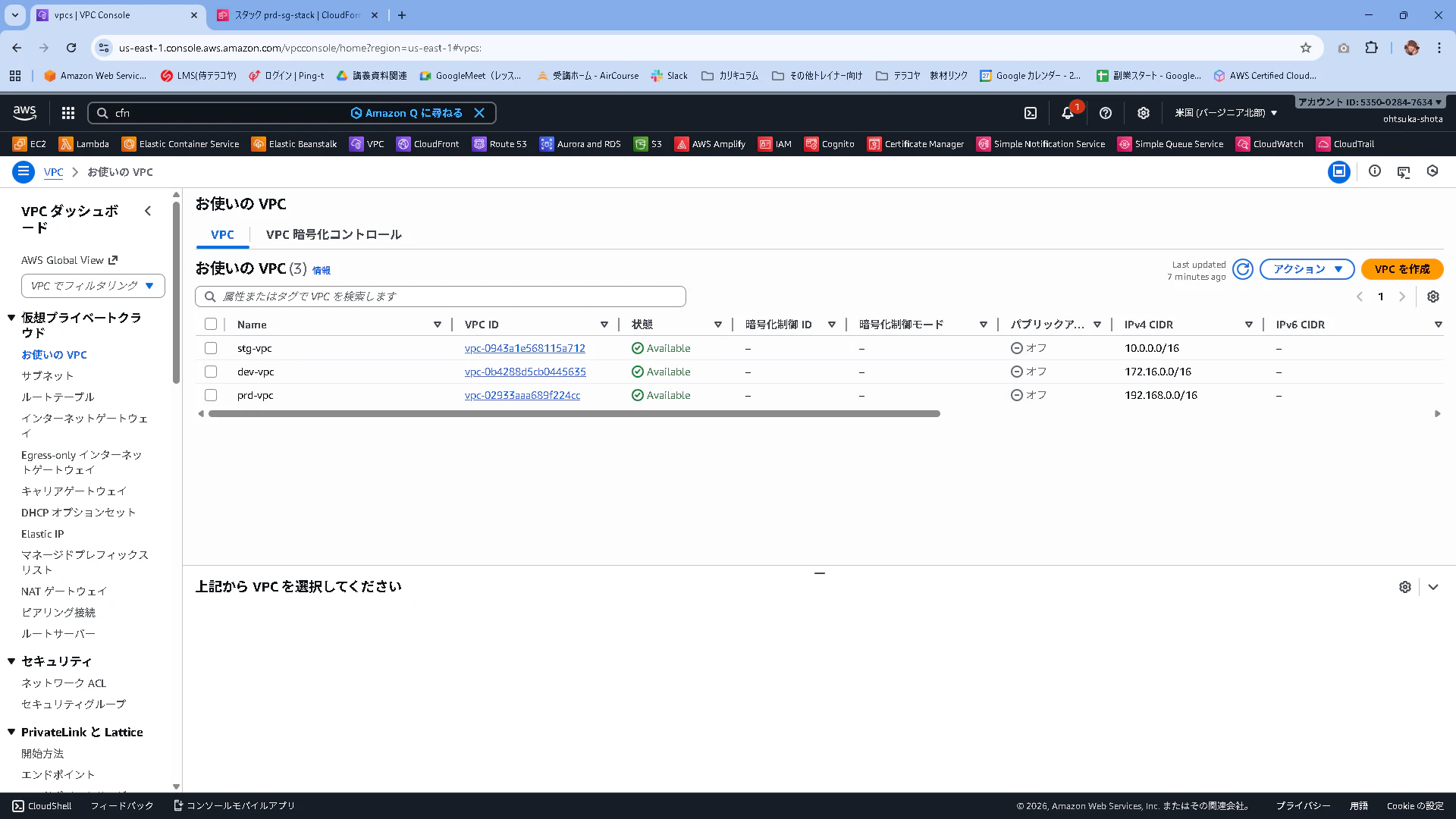The height and width of the screenshot is (819, 1456).
Task: Check the dev-vpc row checkbox
Action: tap(211, 372)
